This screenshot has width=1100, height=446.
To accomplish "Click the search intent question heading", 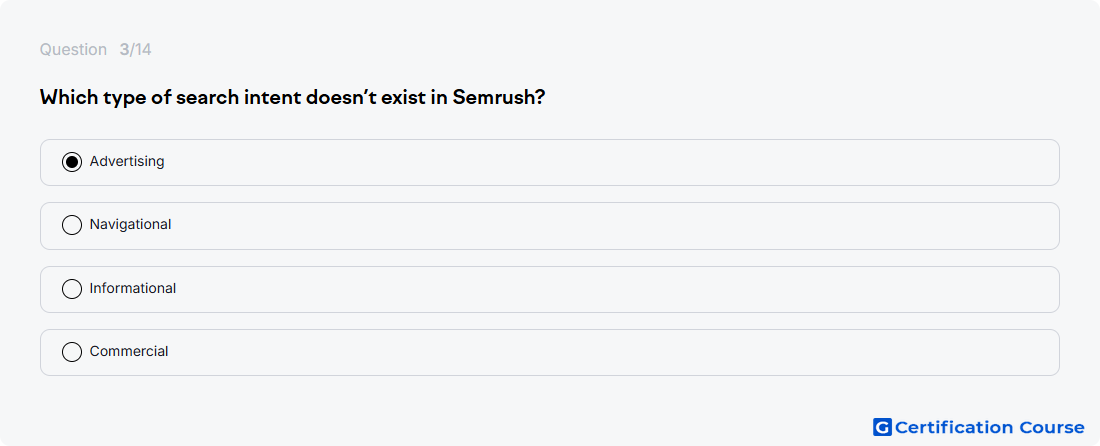I will tap(293, 97).
